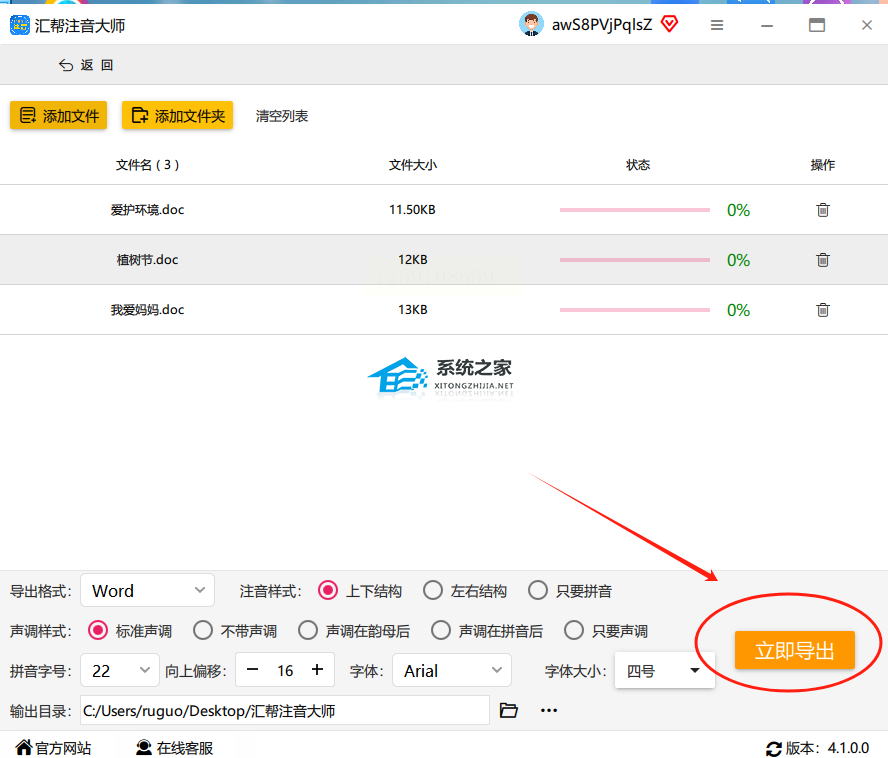Delete 我爱妈妈.doc with trash icon
Image resolution: width=888 pixels, height=758 pixels.
[823, 309]
